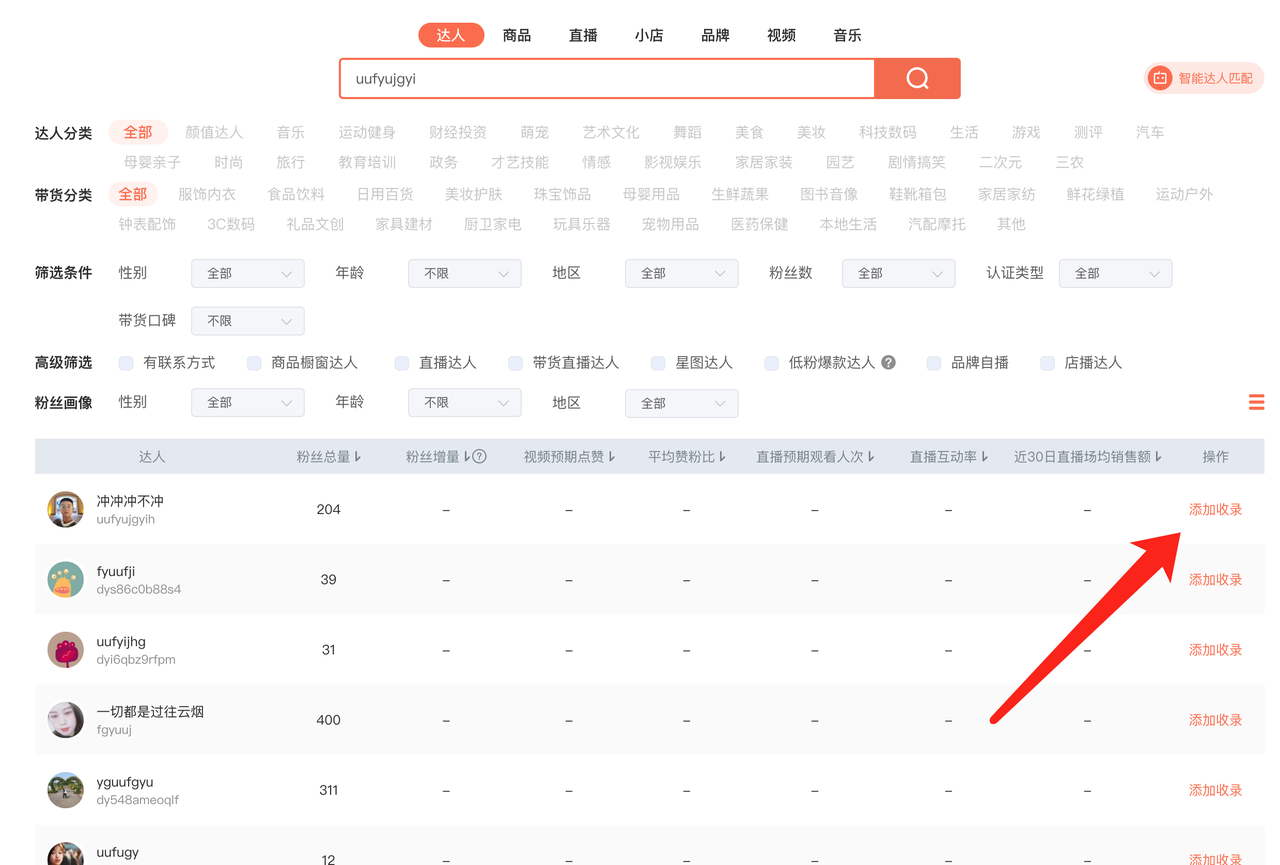Click the question icon next to 粉丝增量
Viewport: 1280px width, 865px height.
coord(480,457)
